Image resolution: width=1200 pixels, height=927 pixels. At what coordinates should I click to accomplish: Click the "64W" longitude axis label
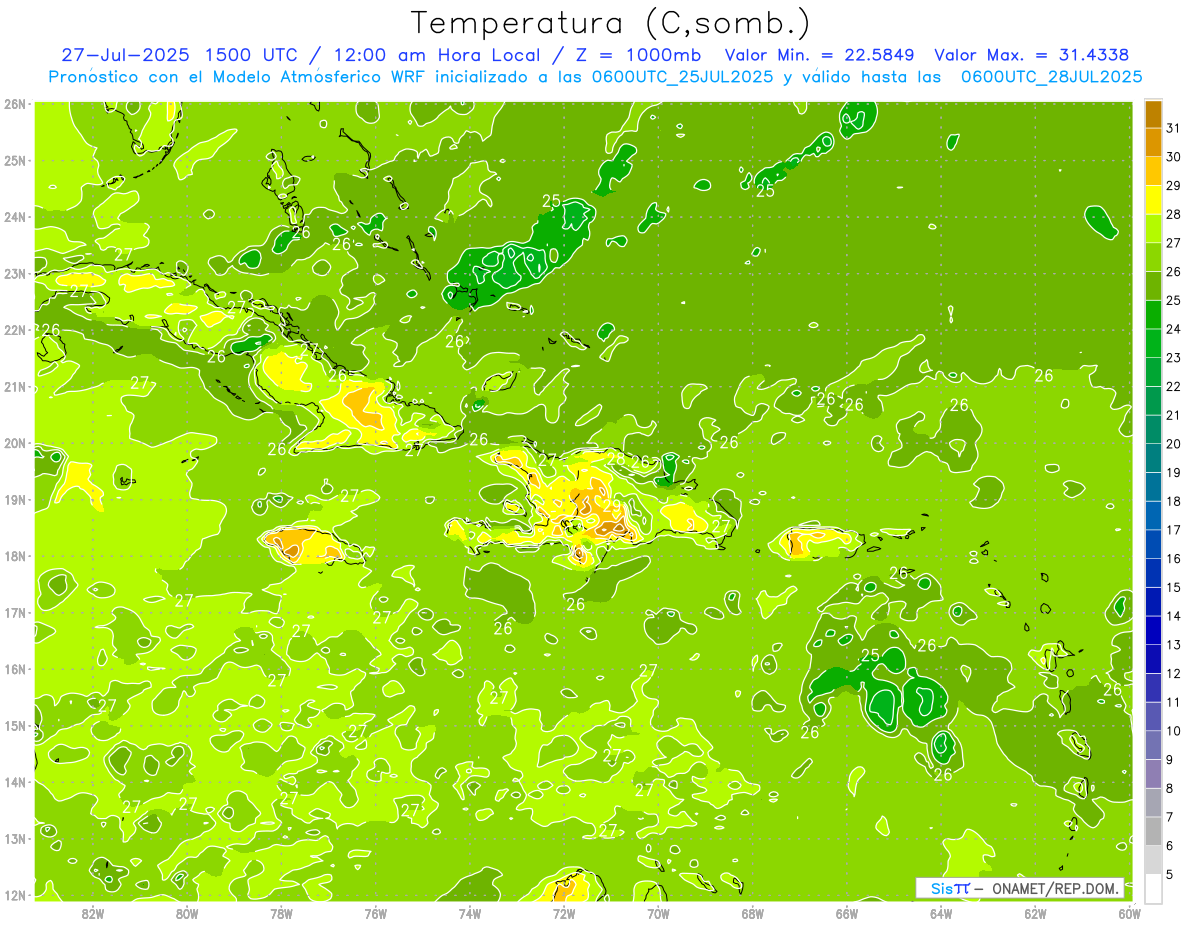coord(940,913)
